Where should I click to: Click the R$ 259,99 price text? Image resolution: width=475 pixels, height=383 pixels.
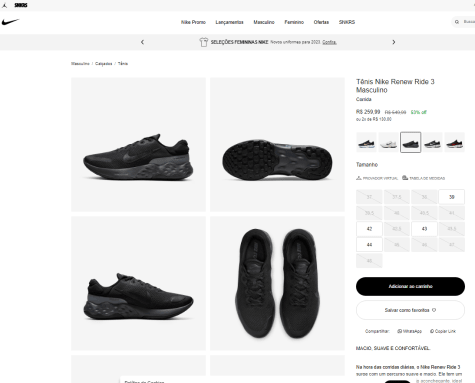pos(368,112)
